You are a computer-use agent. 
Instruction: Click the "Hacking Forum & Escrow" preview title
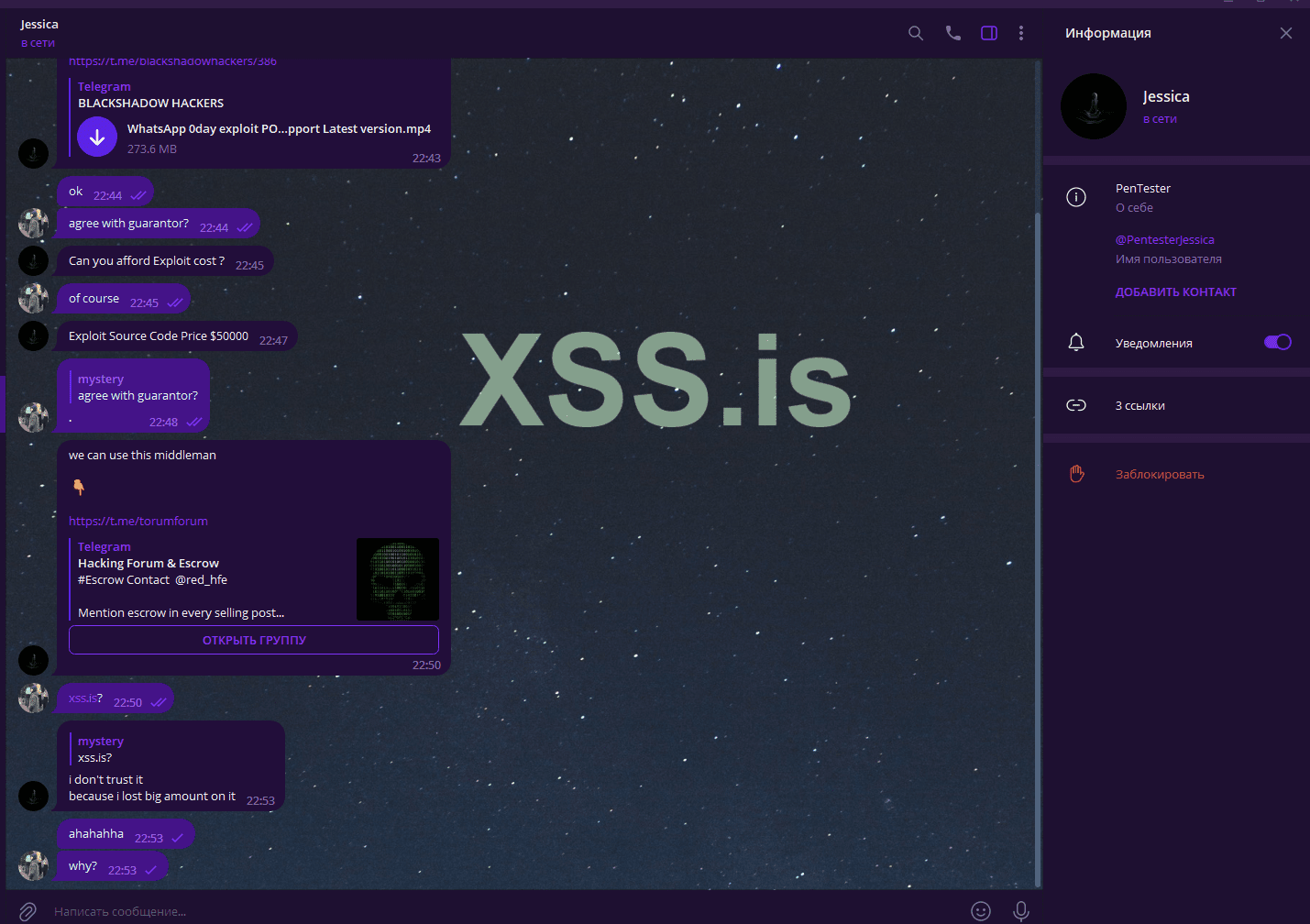click(149, 564)
